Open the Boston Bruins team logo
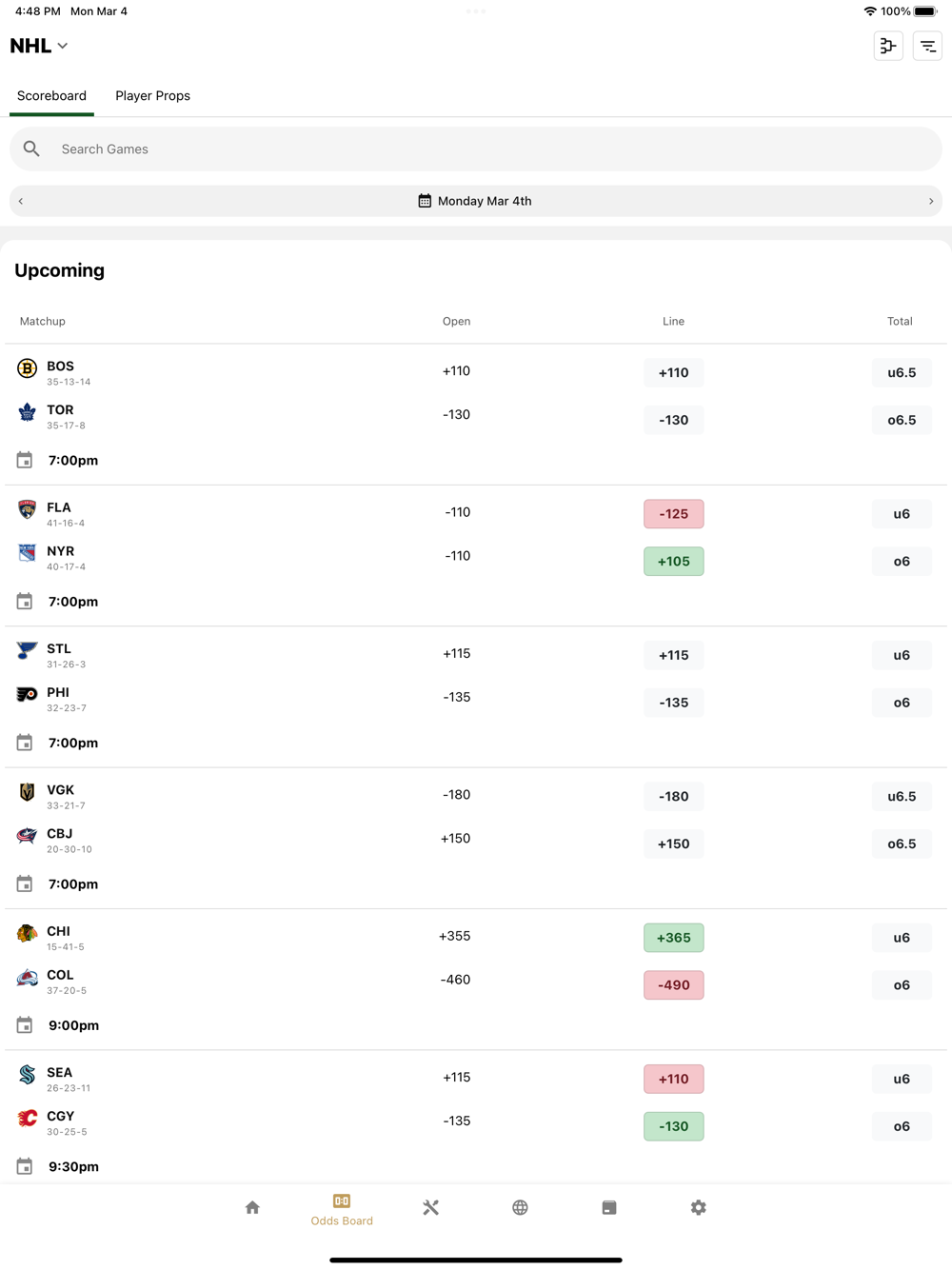 click(27, 368)
